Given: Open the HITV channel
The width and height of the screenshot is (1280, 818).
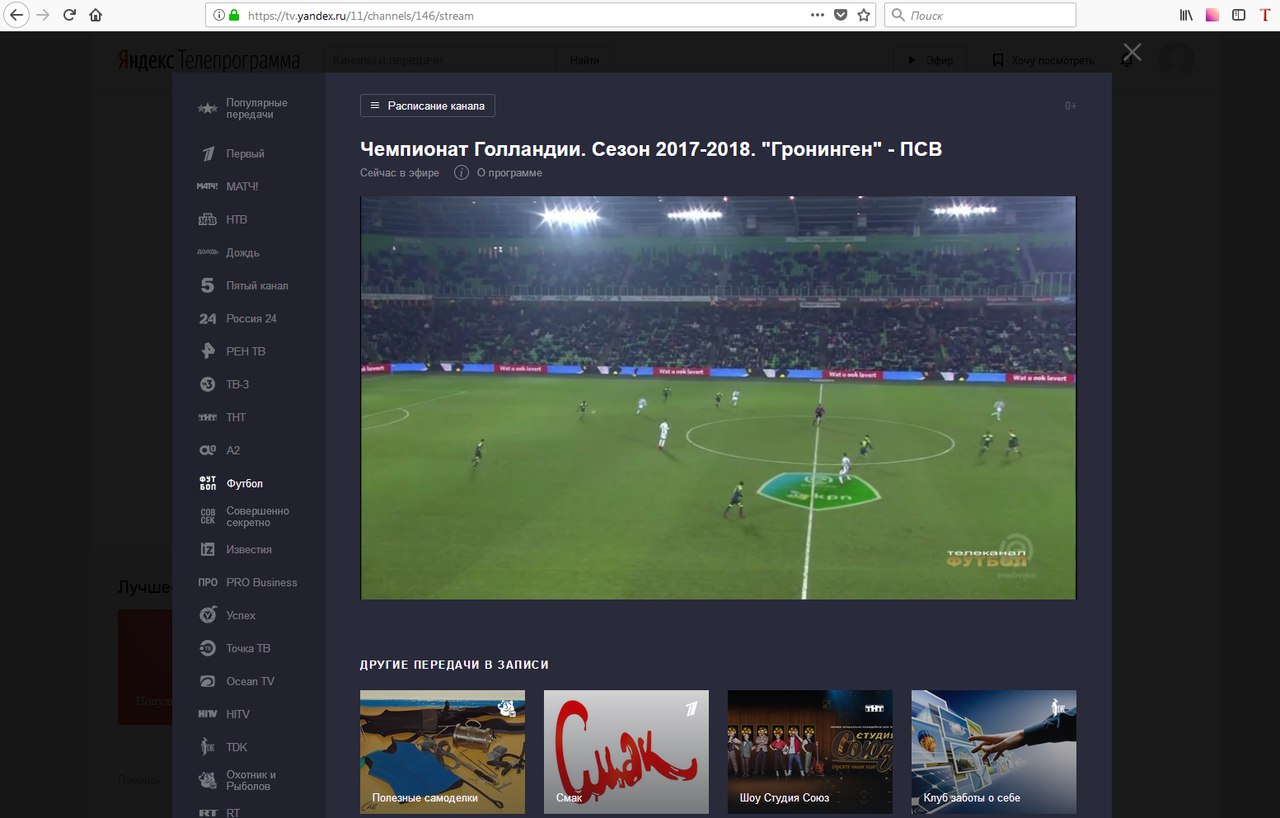Looking at the screenshot, I should pos(224,715).
